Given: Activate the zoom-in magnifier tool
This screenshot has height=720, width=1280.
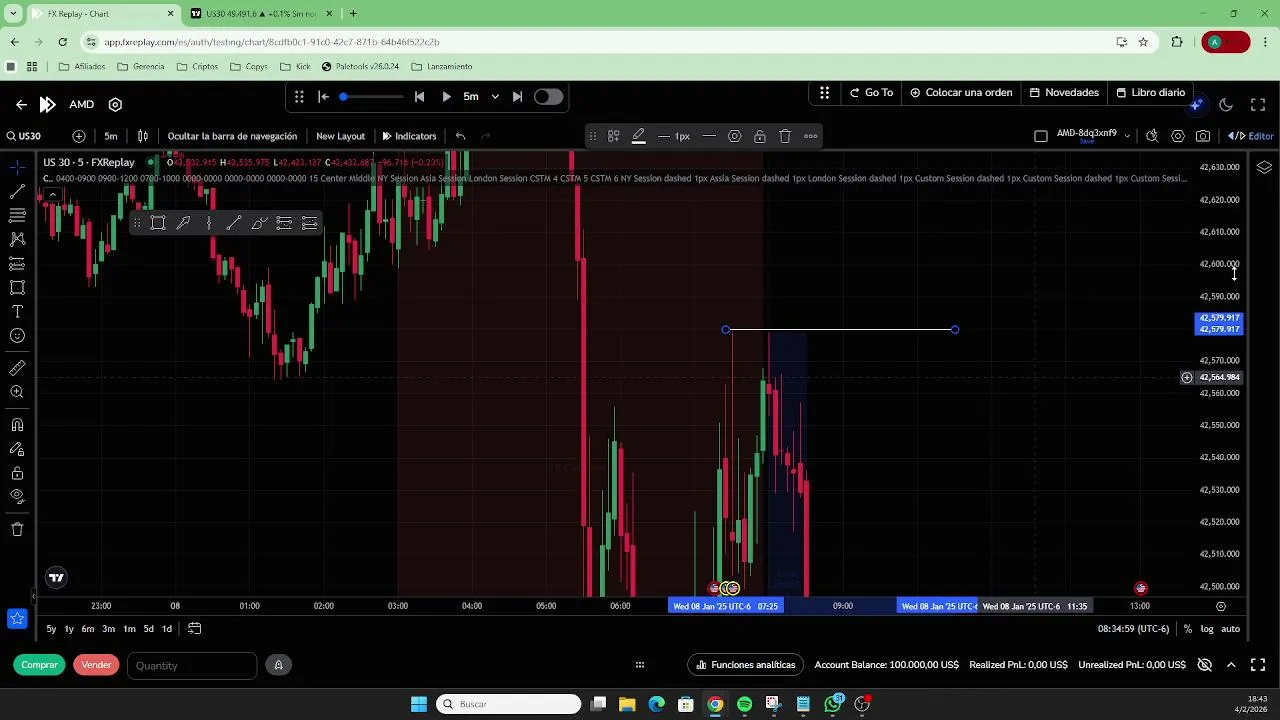Looking at the screenshot, I should [17, 392].
